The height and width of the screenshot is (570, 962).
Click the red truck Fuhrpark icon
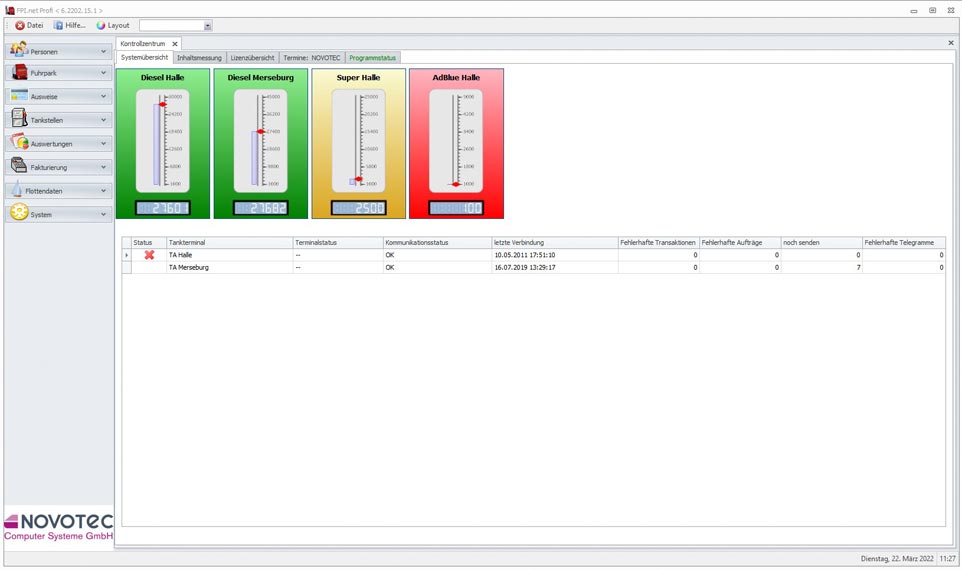19,73
